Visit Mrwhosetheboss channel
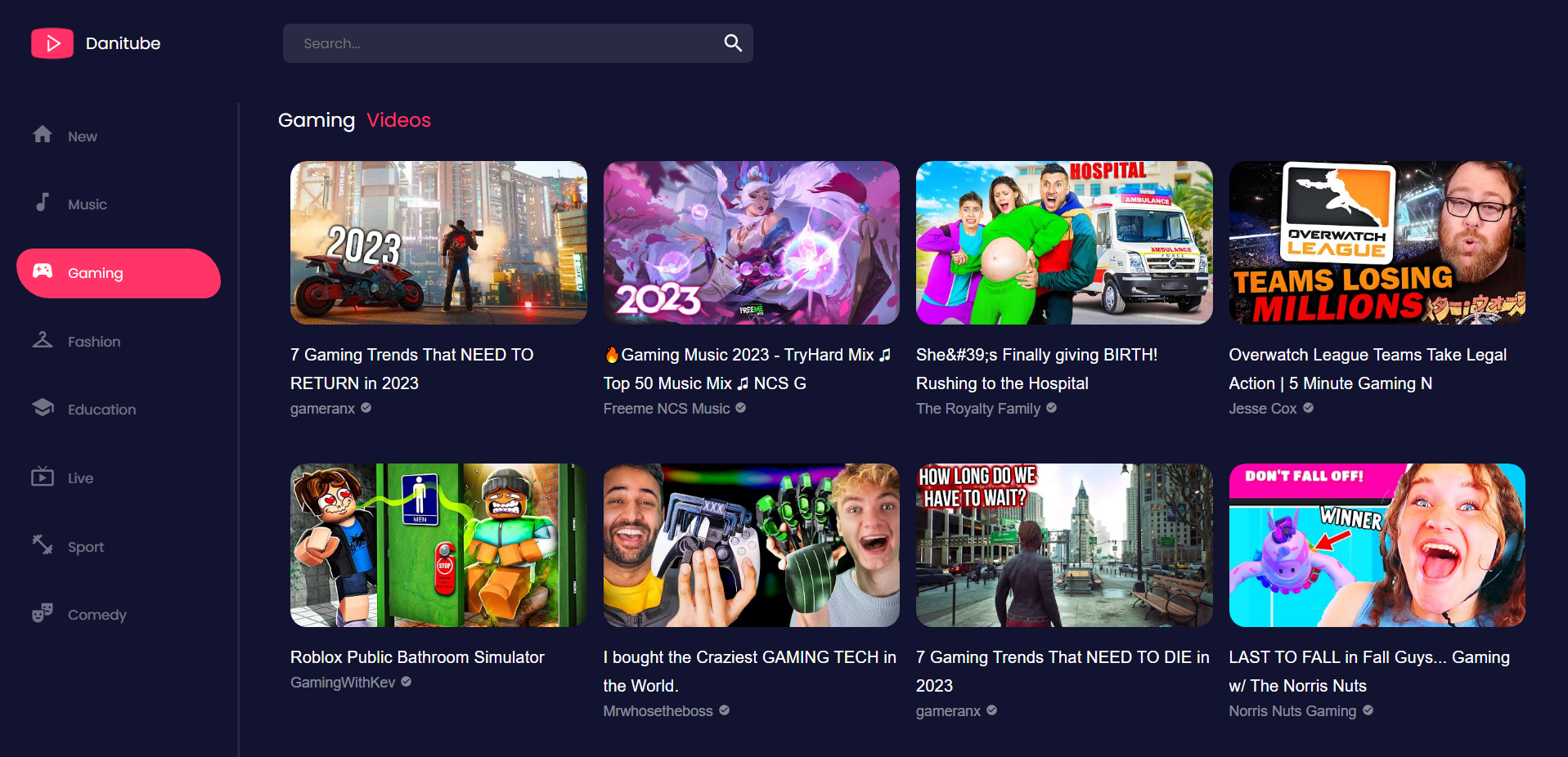This screenshot has height=757, width=1568. pos(658,711)
